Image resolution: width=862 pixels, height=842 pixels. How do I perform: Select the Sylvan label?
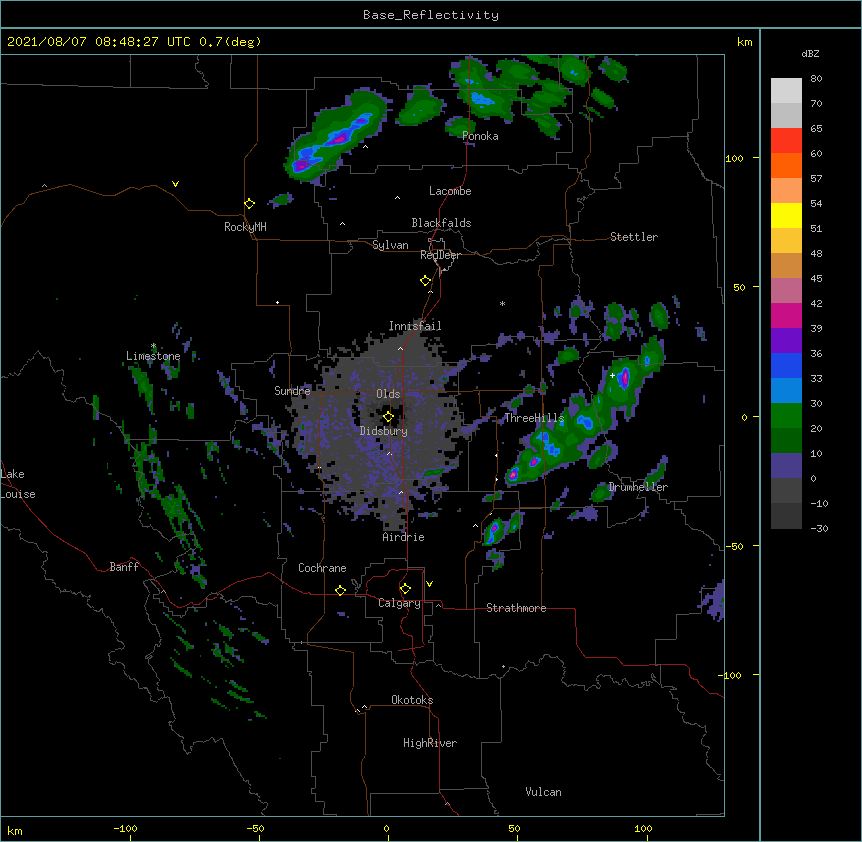(390, 245)
